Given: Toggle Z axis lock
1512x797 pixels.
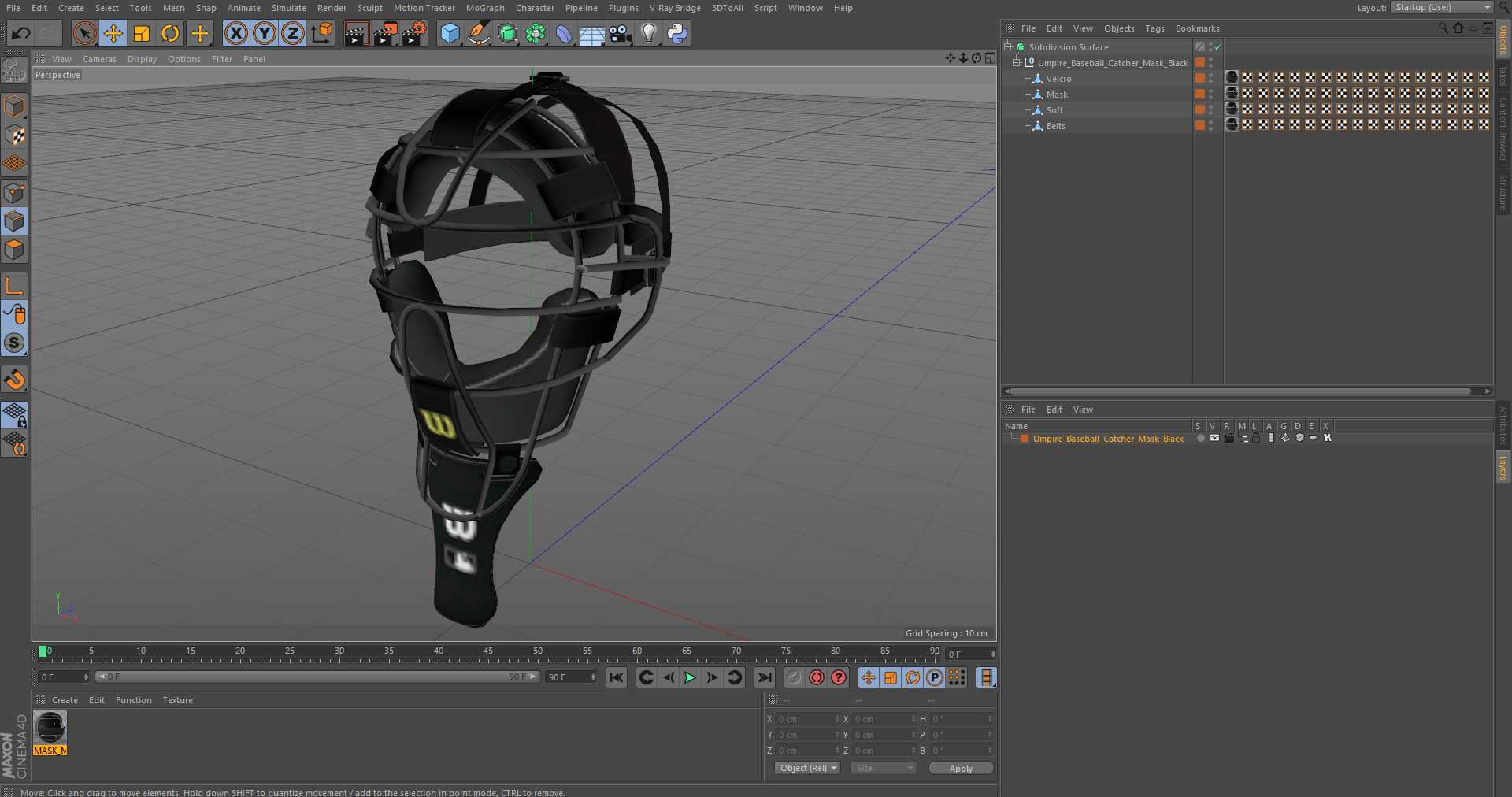Looking at the screenshot, I should (293, 33).
